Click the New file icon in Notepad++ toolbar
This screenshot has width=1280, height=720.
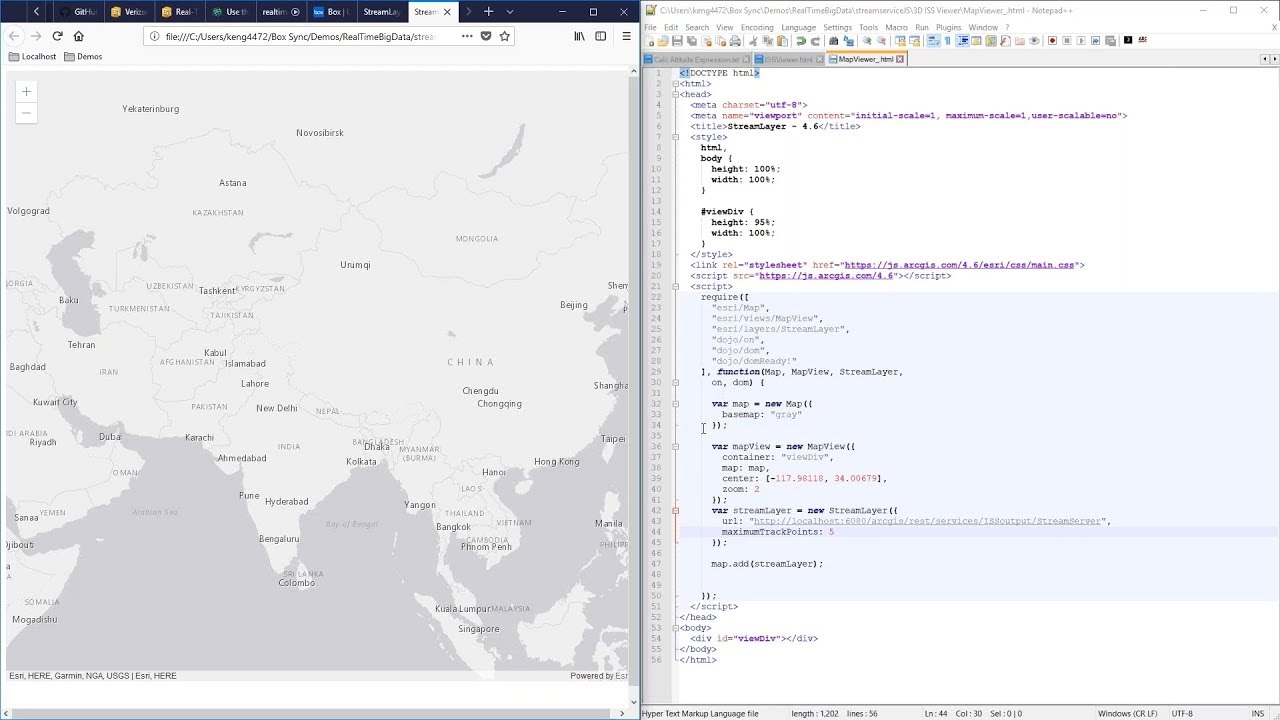pyautogui.click(x=650, y=41)
